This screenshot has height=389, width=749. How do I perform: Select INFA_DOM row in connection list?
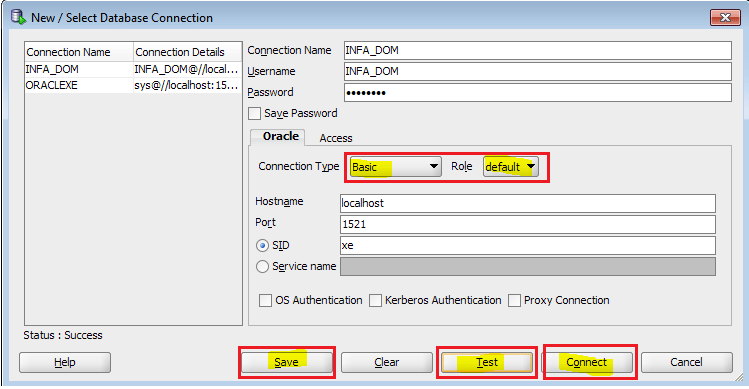point(133,69)
